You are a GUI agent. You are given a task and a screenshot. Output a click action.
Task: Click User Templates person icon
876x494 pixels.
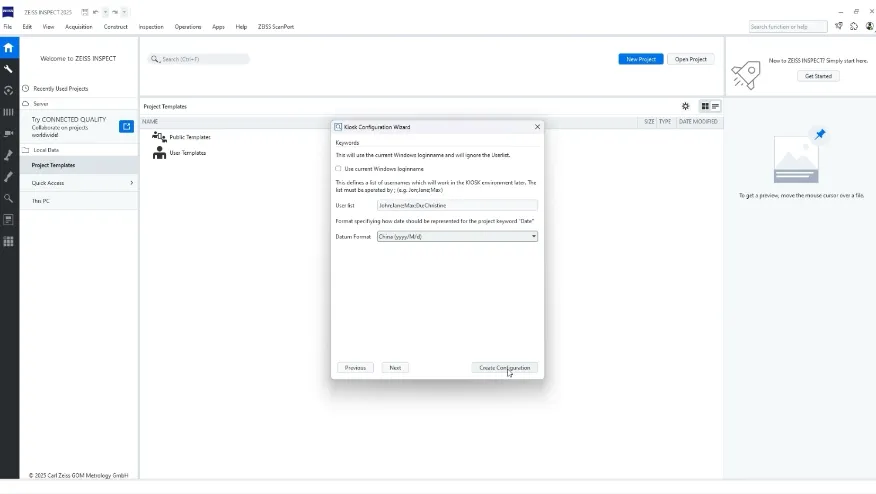159,153
